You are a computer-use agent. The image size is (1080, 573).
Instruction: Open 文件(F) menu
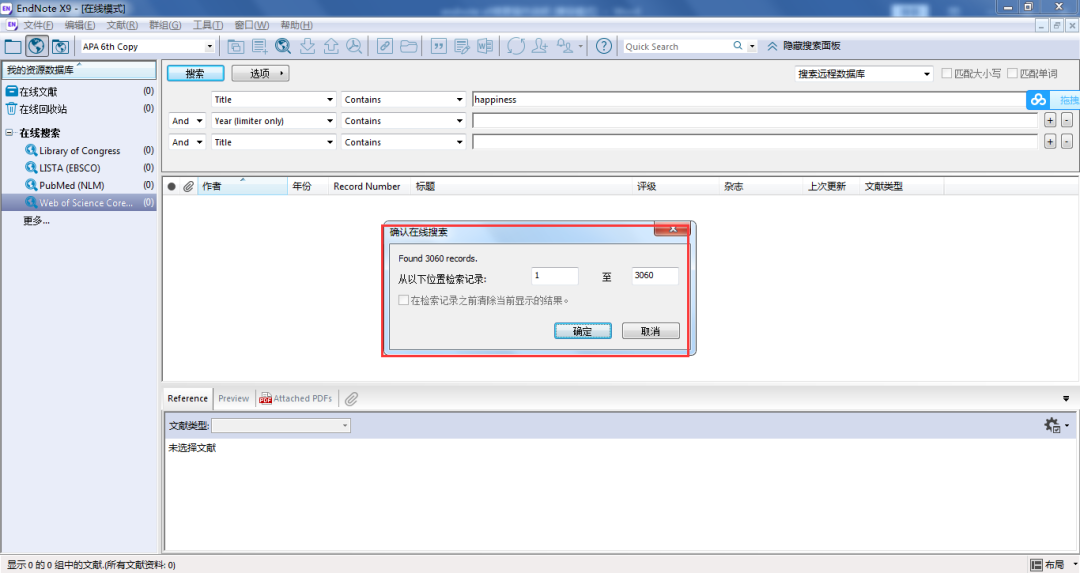click(x=38, y=25)
